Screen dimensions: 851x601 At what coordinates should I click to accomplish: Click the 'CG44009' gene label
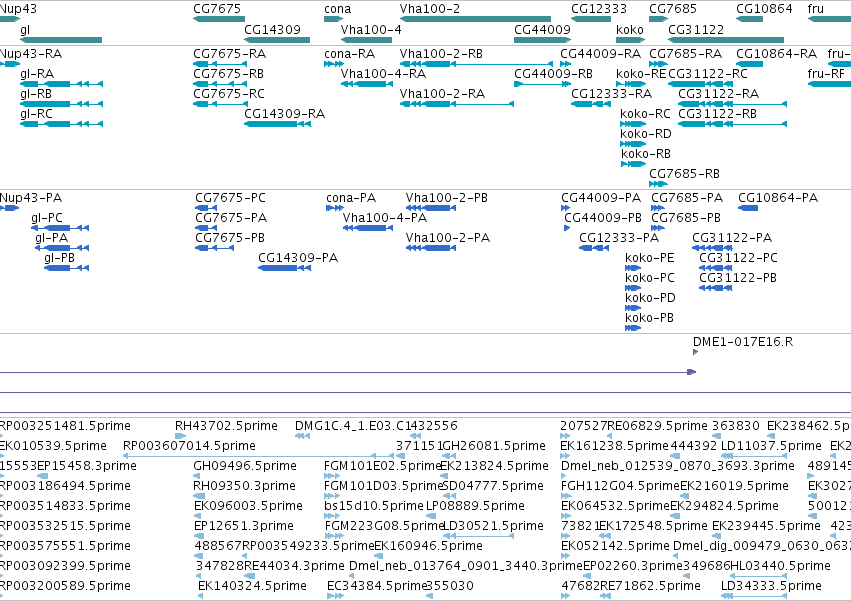click(x=542, y=30)
